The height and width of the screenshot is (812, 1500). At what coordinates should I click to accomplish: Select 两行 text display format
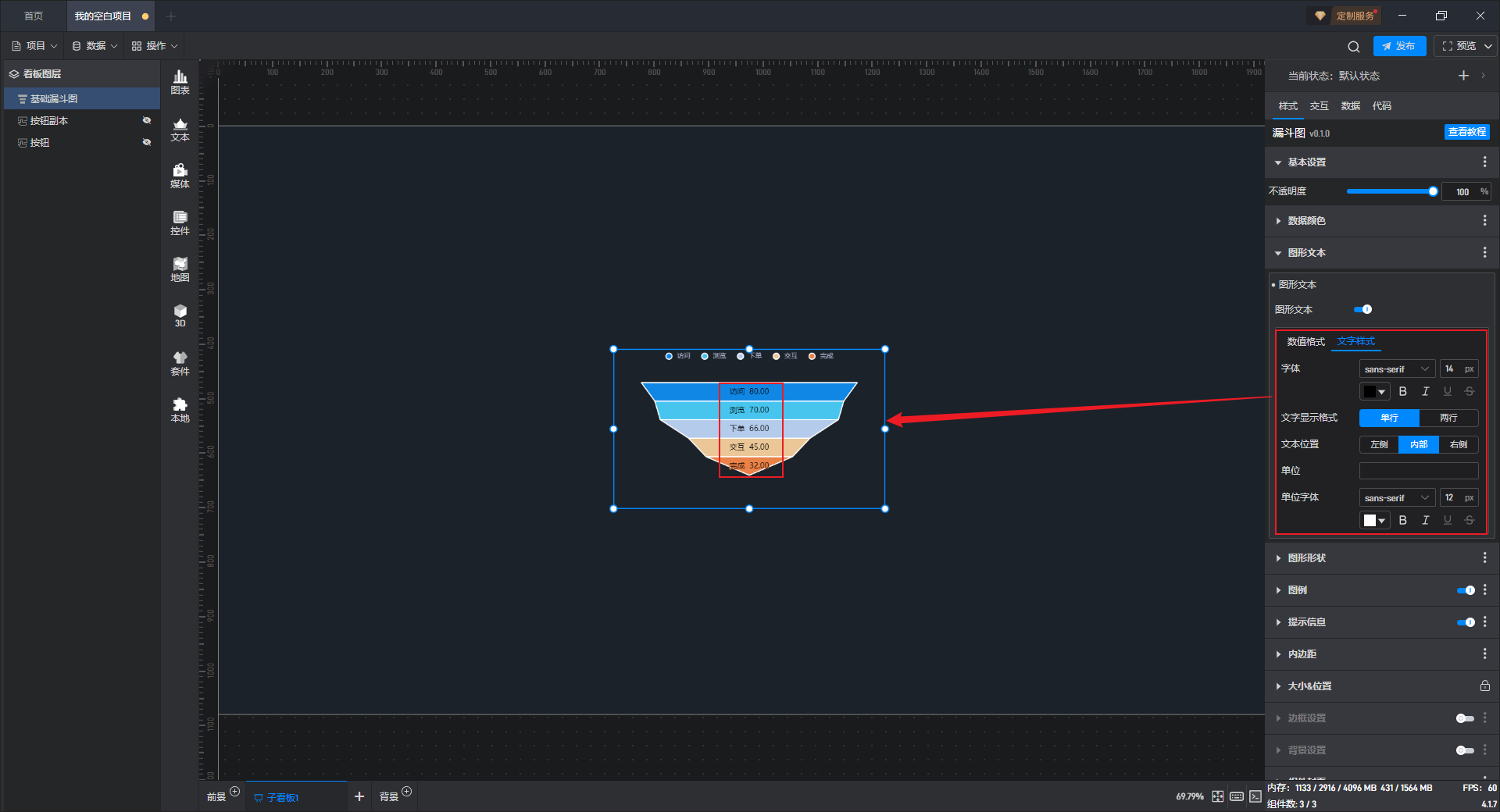coord(1448,418)
